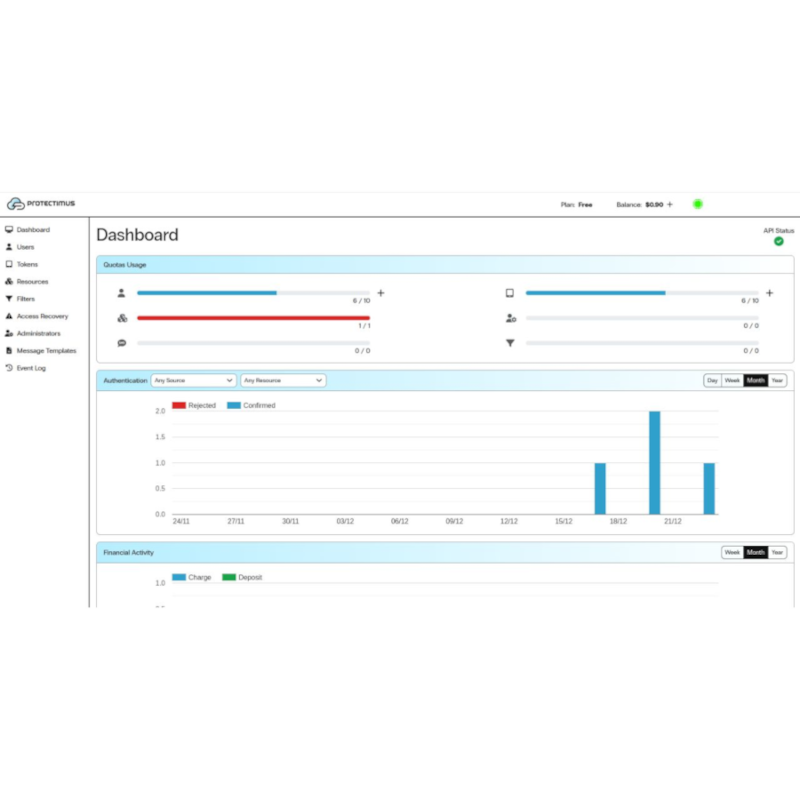800x800 pixels.
Task: Click the administrators quota icon
Action: [511, 318]
